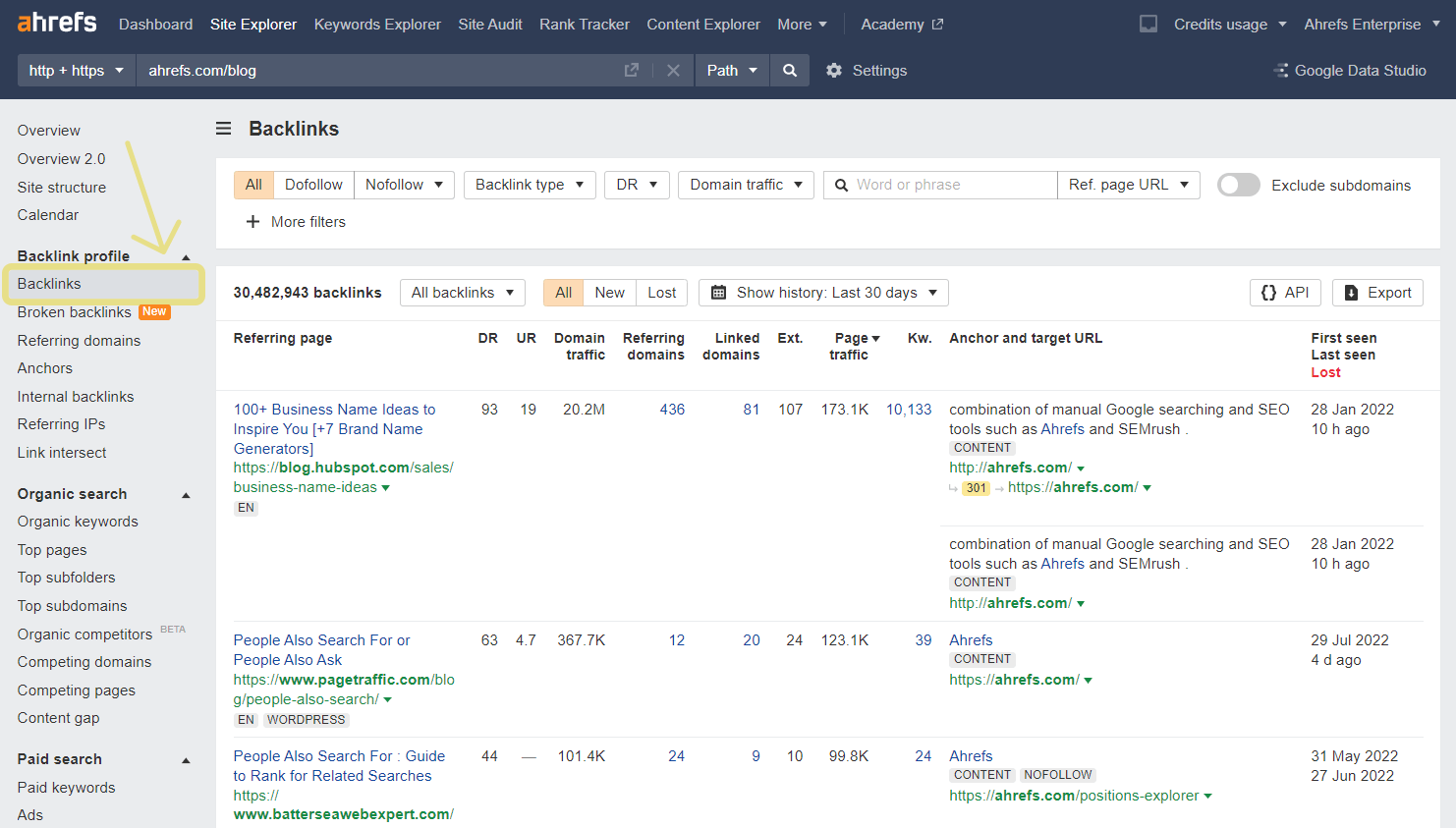The image size is (1456, 828).
Task: Open Content gap report
Action: click(x=58, y=718)
